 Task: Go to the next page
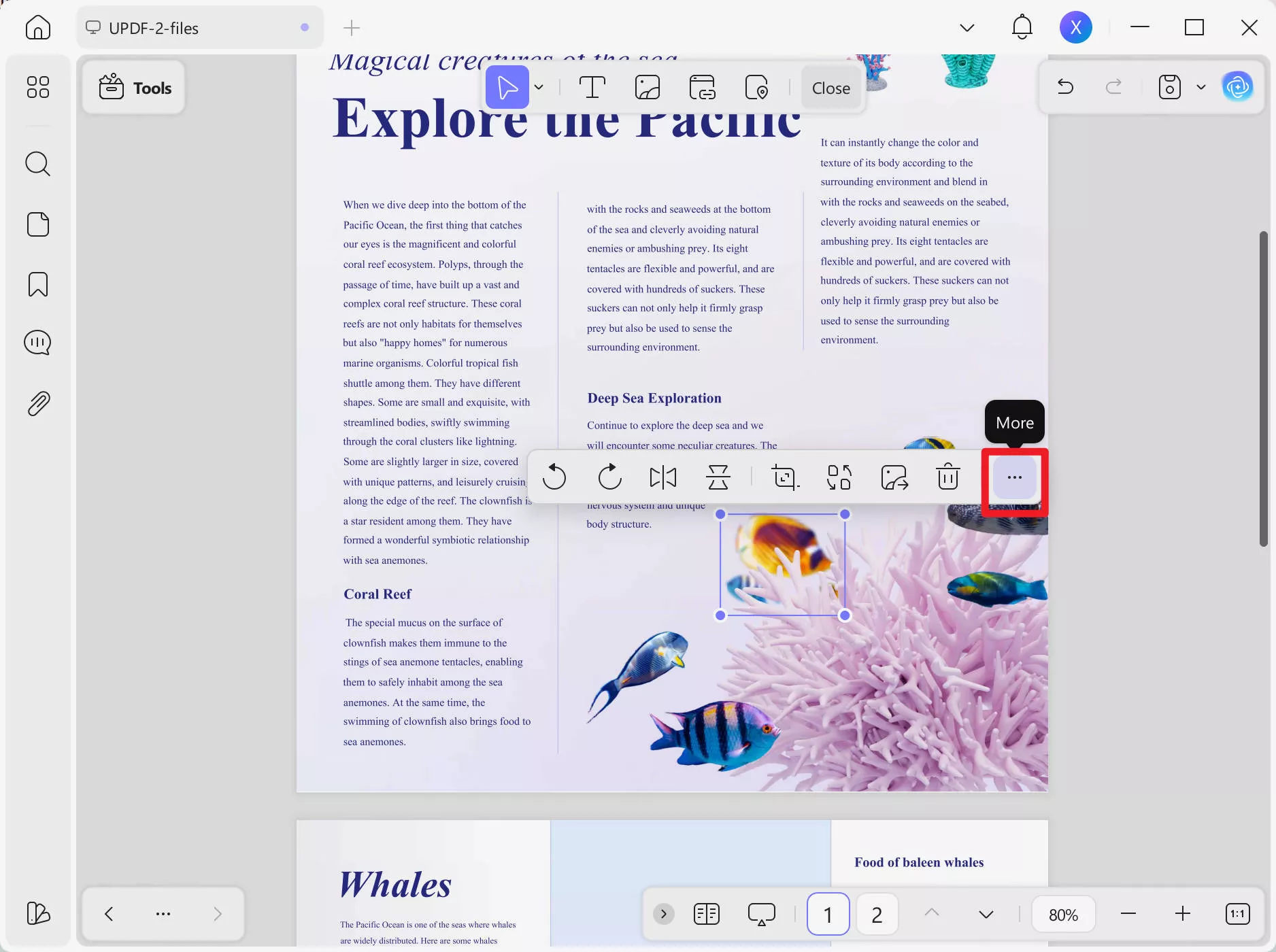(986, 914)
